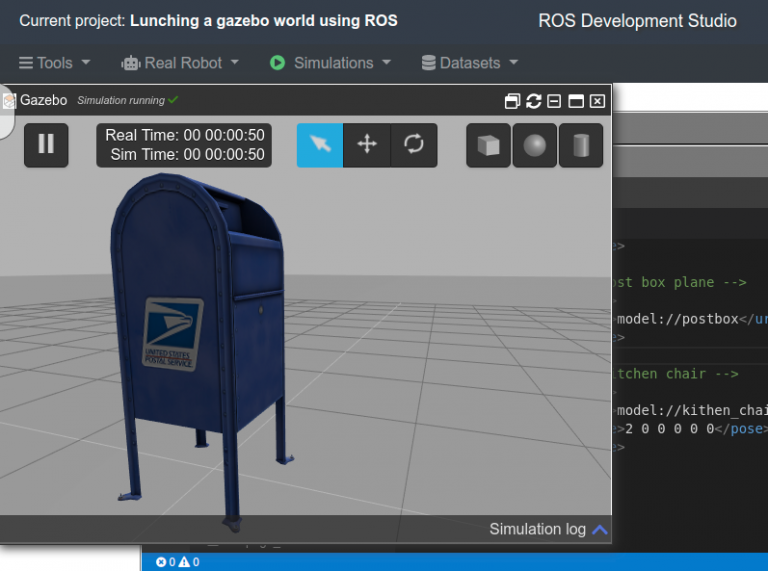Image resolution: width=768 pixels, height=571 pixels.
Task: Reload the Gazebo window
Action: pos(533,101)
